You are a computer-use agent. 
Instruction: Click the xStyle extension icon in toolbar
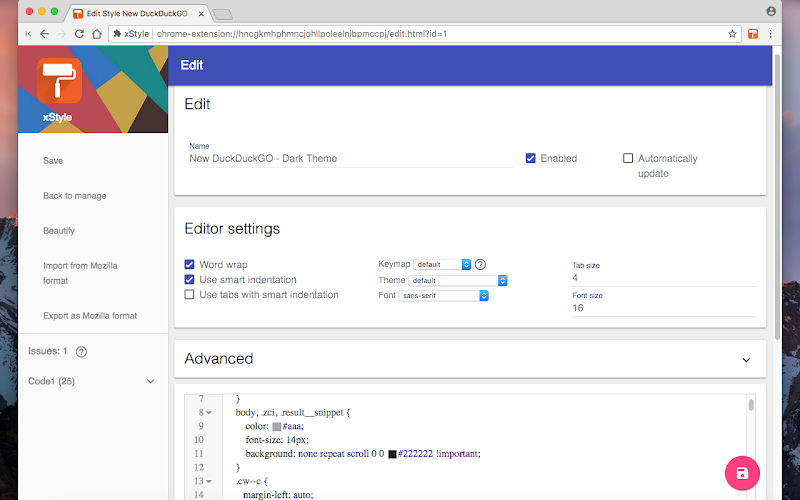pos(753,34)
